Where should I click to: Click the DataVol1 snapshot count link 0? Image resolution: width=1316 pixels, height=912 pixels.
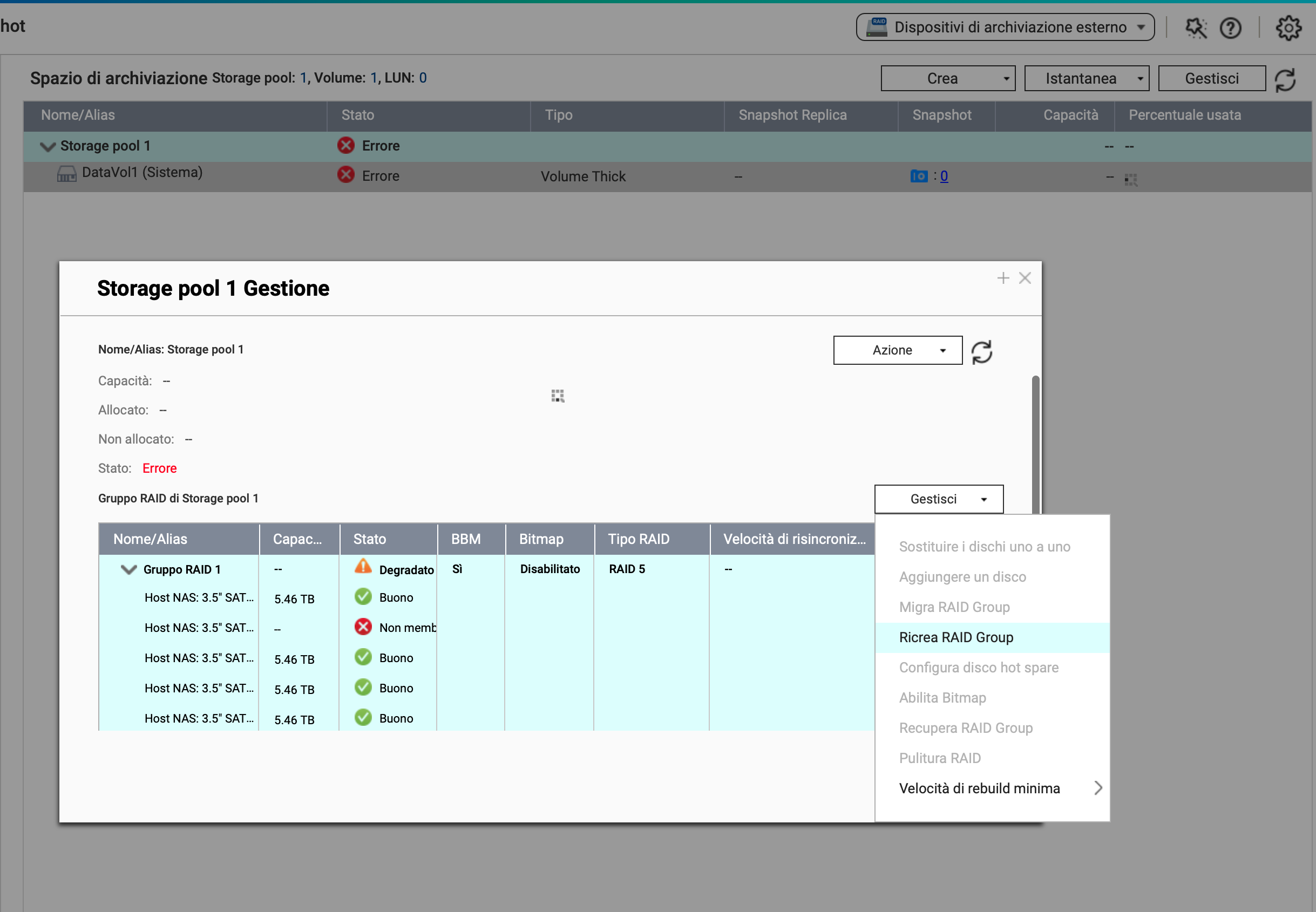[x=944, y=176]
